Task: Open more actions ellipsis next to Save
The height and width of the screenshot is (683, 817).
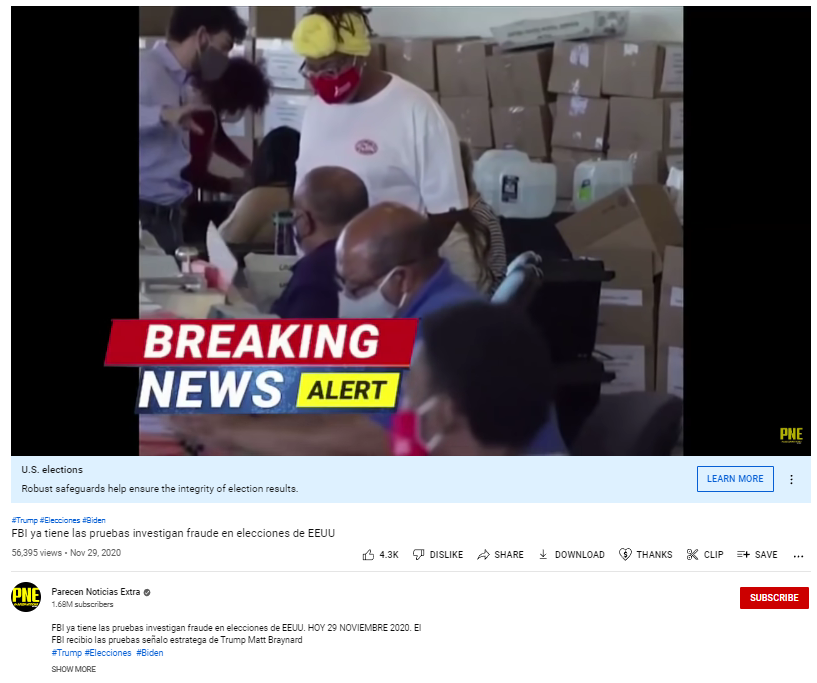Action: coord(798,556)
